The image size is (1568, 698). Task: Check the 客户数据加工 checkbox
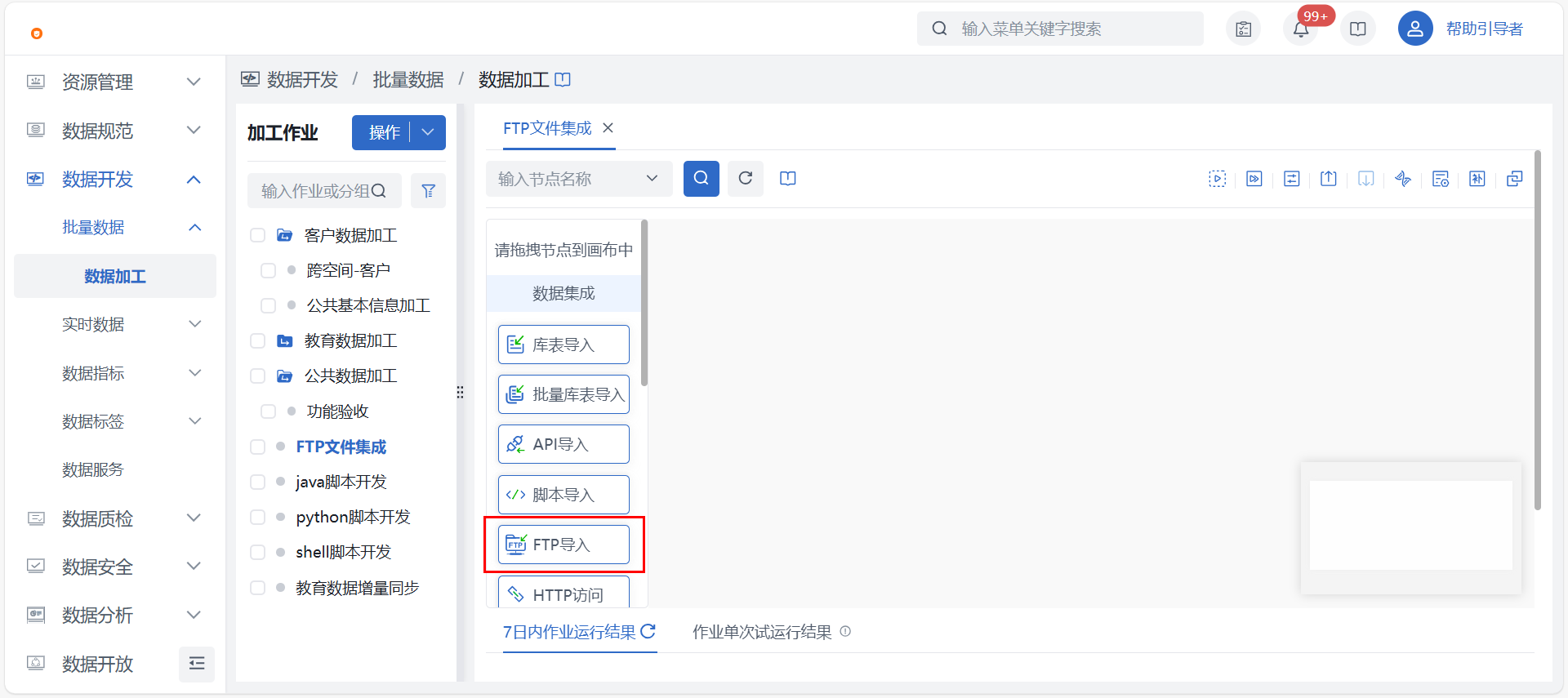258,236
